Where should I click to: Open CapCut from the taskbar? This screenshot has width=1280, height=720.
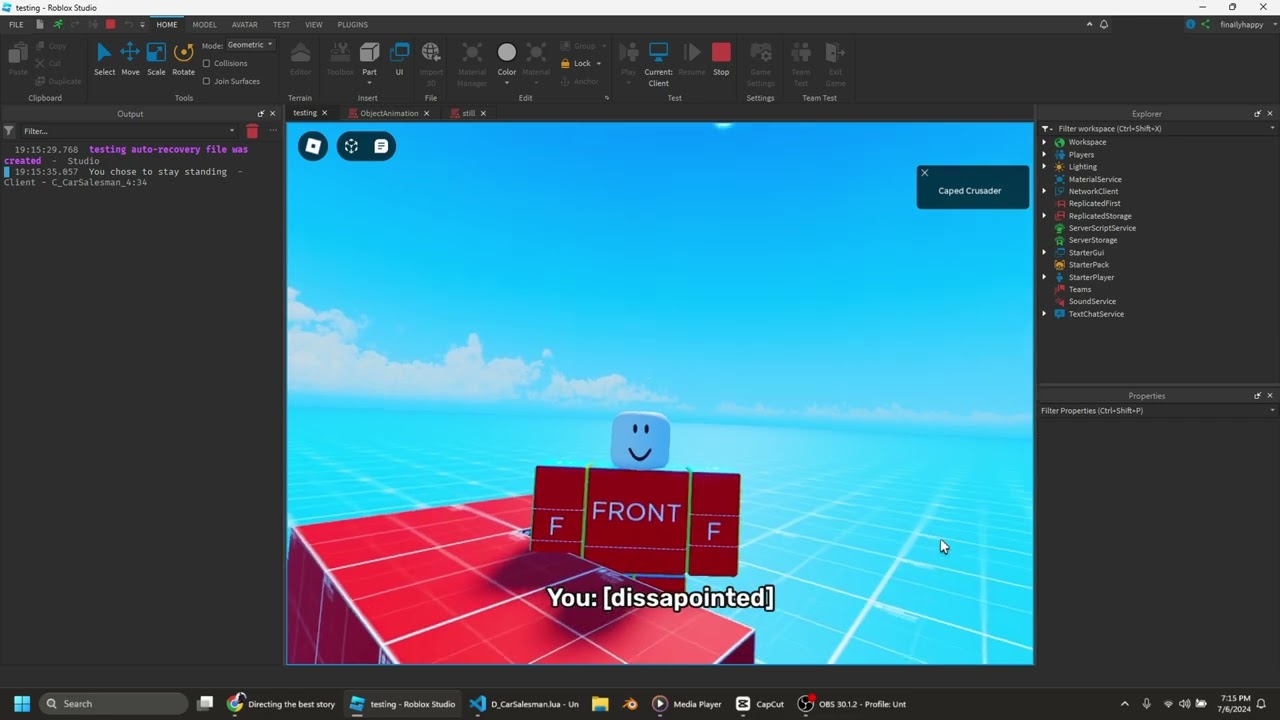pyautogui.click(x=760, y=704)
